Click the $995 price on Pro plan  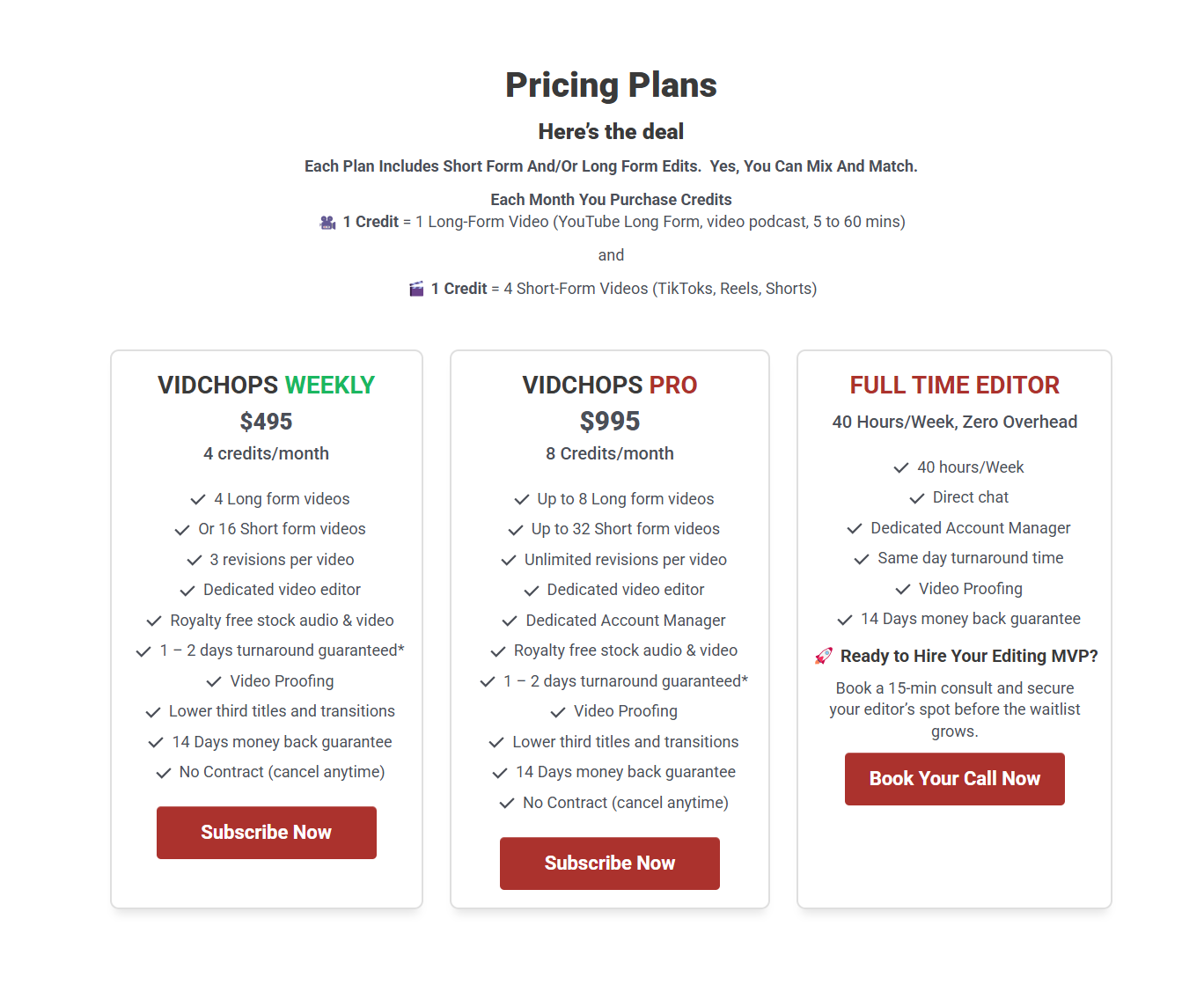click(610, 422)
